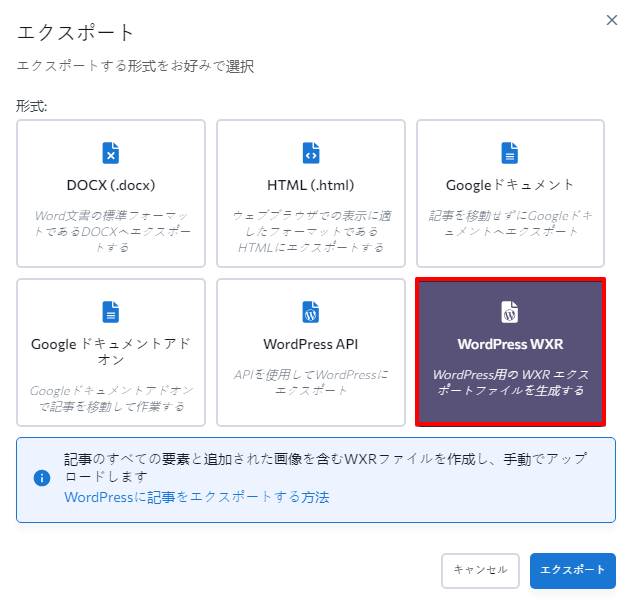Click the HTML code file icon
This screenshot has width=632, height=604.
(311, 153)
